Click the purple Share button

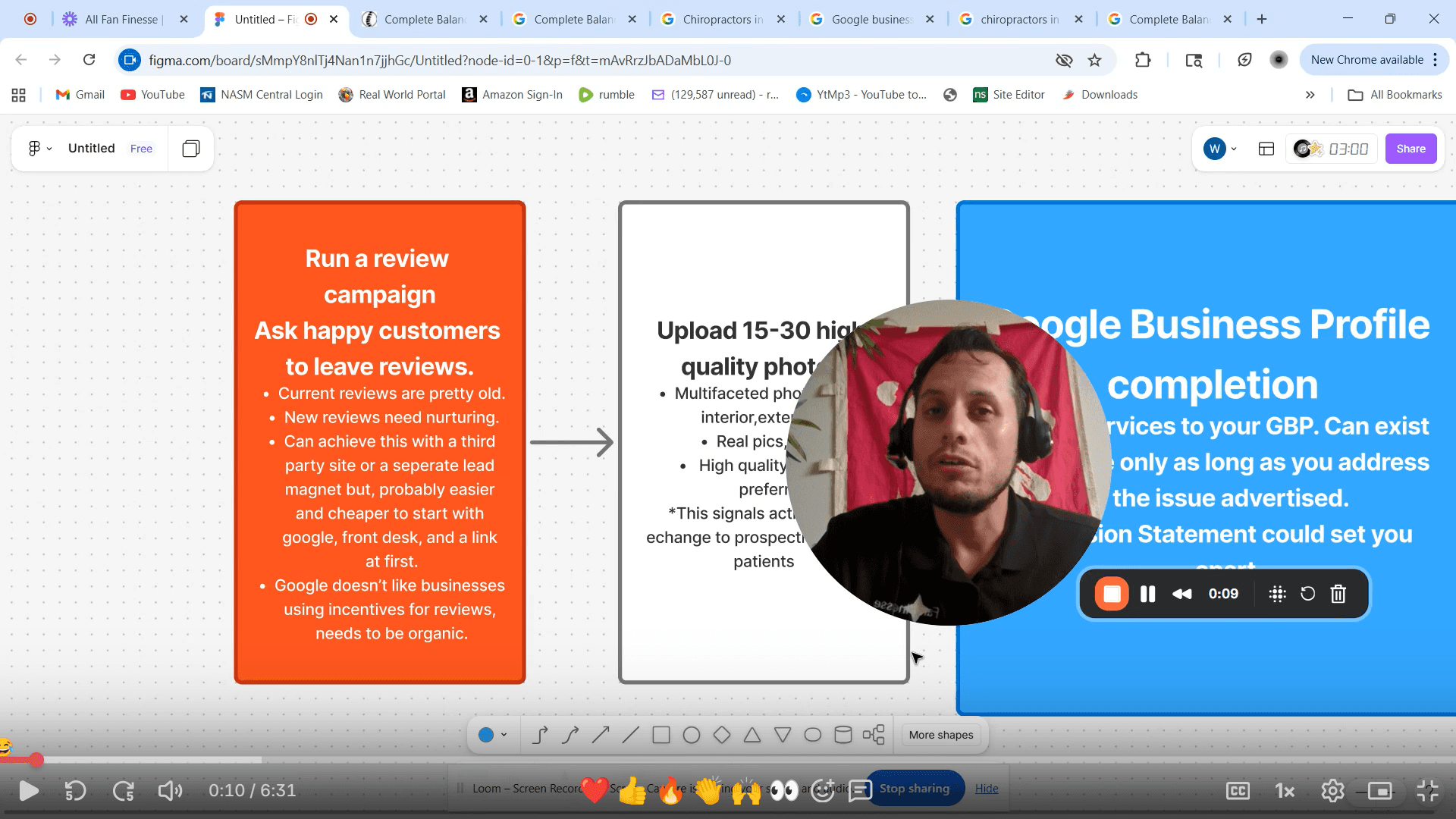tap(1410, 149)
